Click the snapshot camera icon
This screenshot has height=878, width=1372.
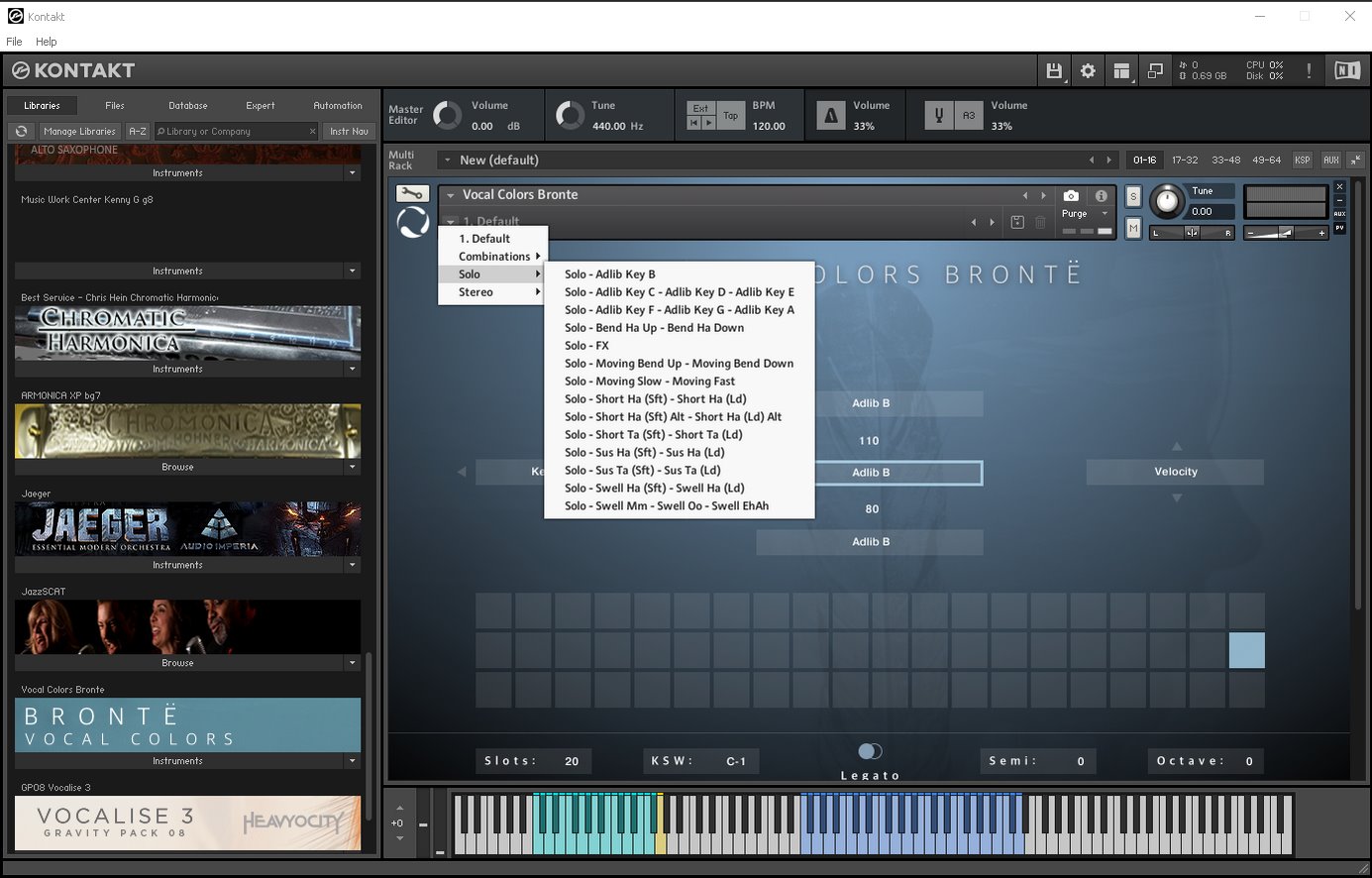[x=1071, y=196]
